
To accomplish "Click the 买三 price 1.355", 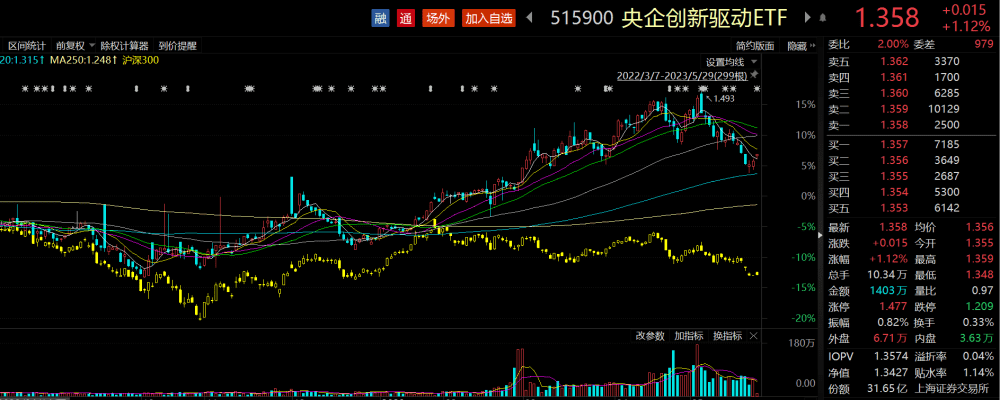I will 893,177.
